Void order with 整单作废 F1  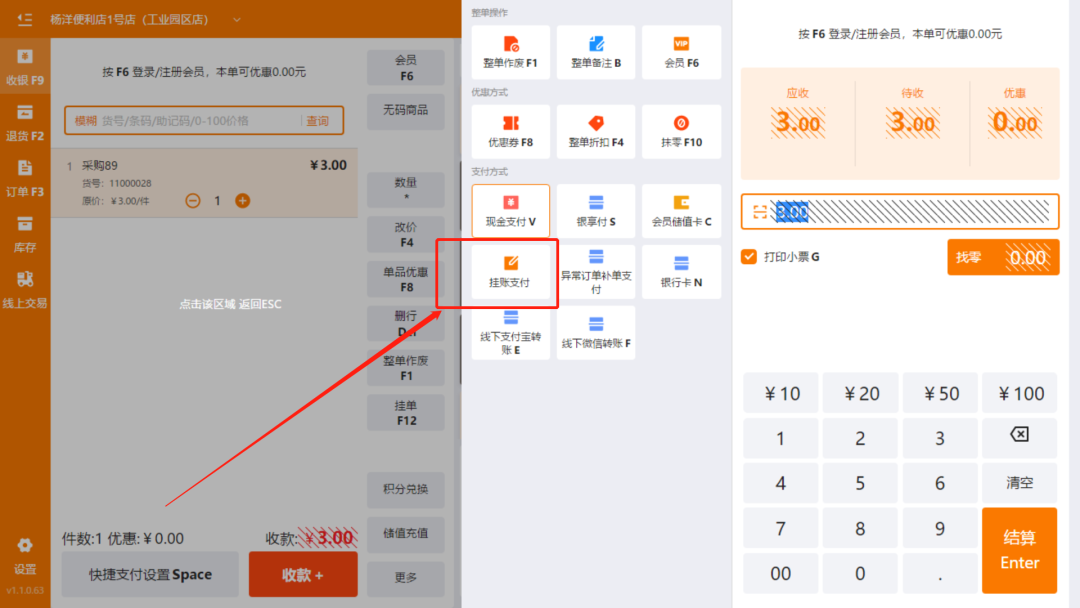(510, 52)
